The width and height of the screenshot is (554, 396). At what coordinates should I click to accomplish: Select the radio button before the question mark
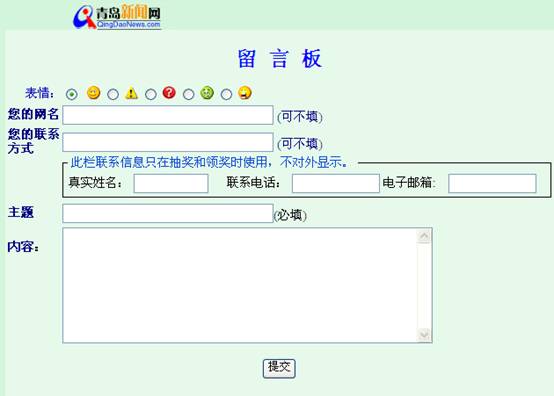151,94
